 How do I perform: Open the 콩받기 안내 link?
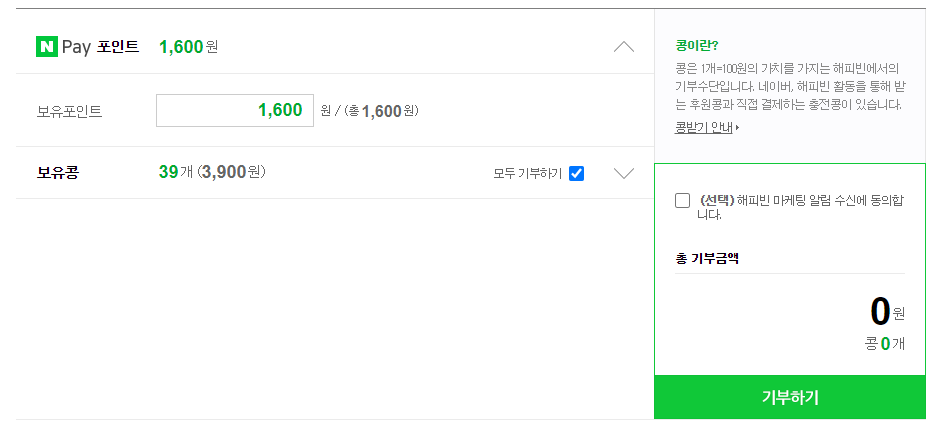point(703,128)
